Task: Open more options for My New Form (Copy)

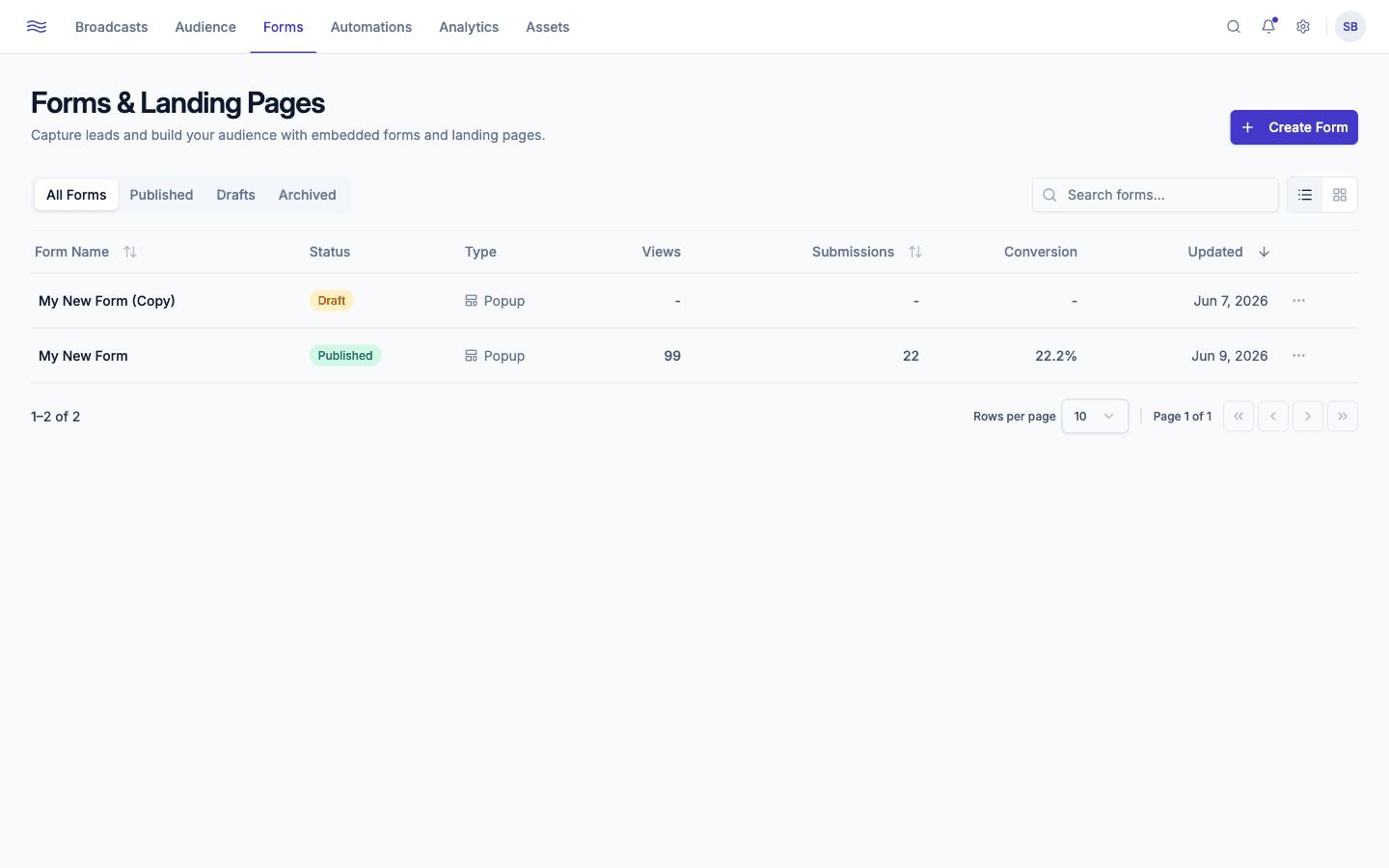Action: 1299,301
